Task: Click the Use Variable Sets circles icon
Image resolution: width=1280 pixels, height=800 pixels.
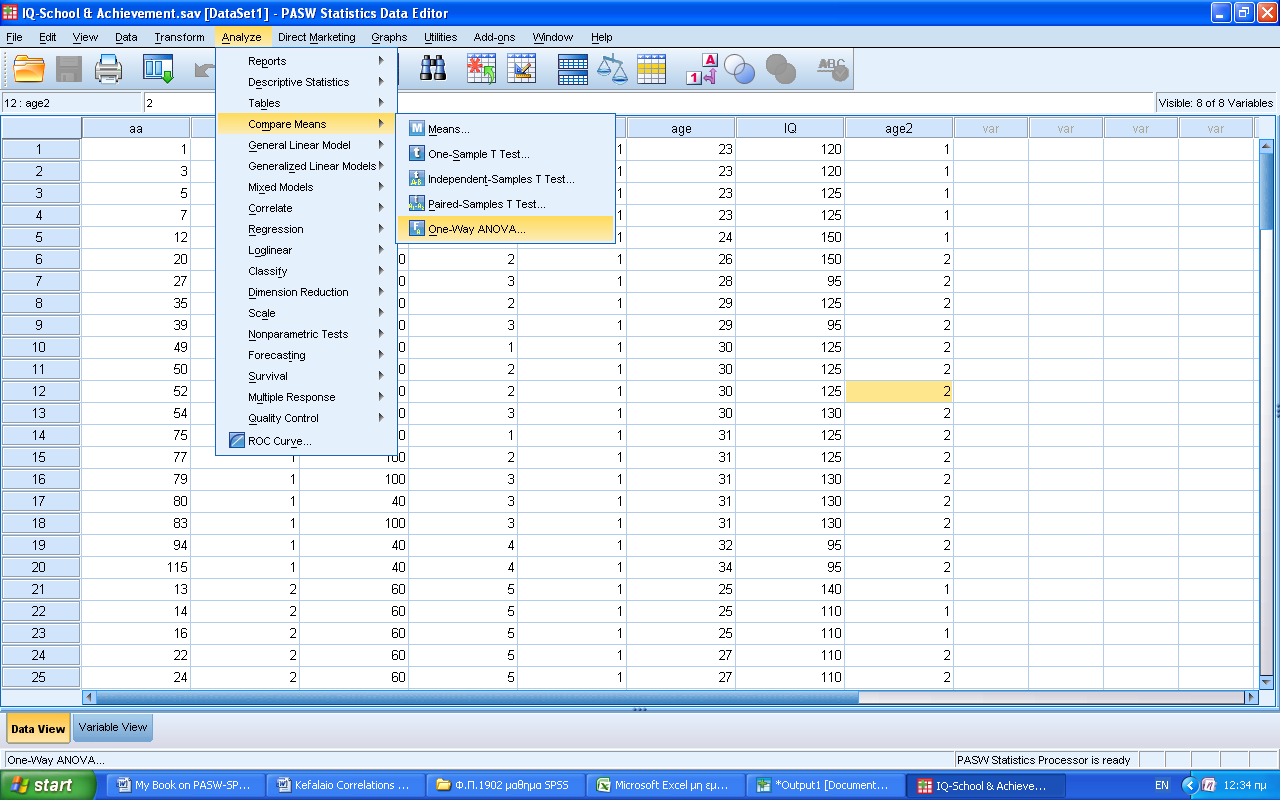Action: pyautogui.click(x=740, y=68)
